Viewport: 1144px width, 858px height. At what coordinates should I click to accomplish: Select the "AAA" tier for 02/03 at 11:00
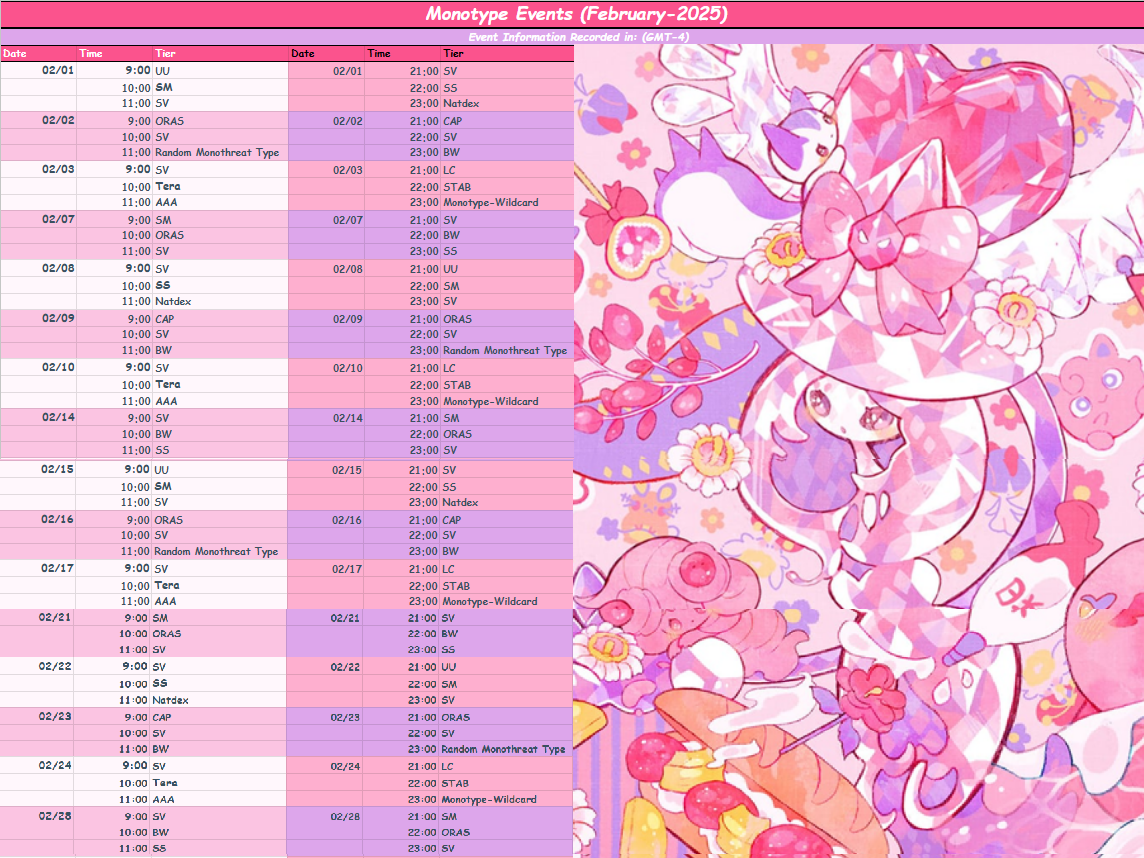click(x=166, y=203)
